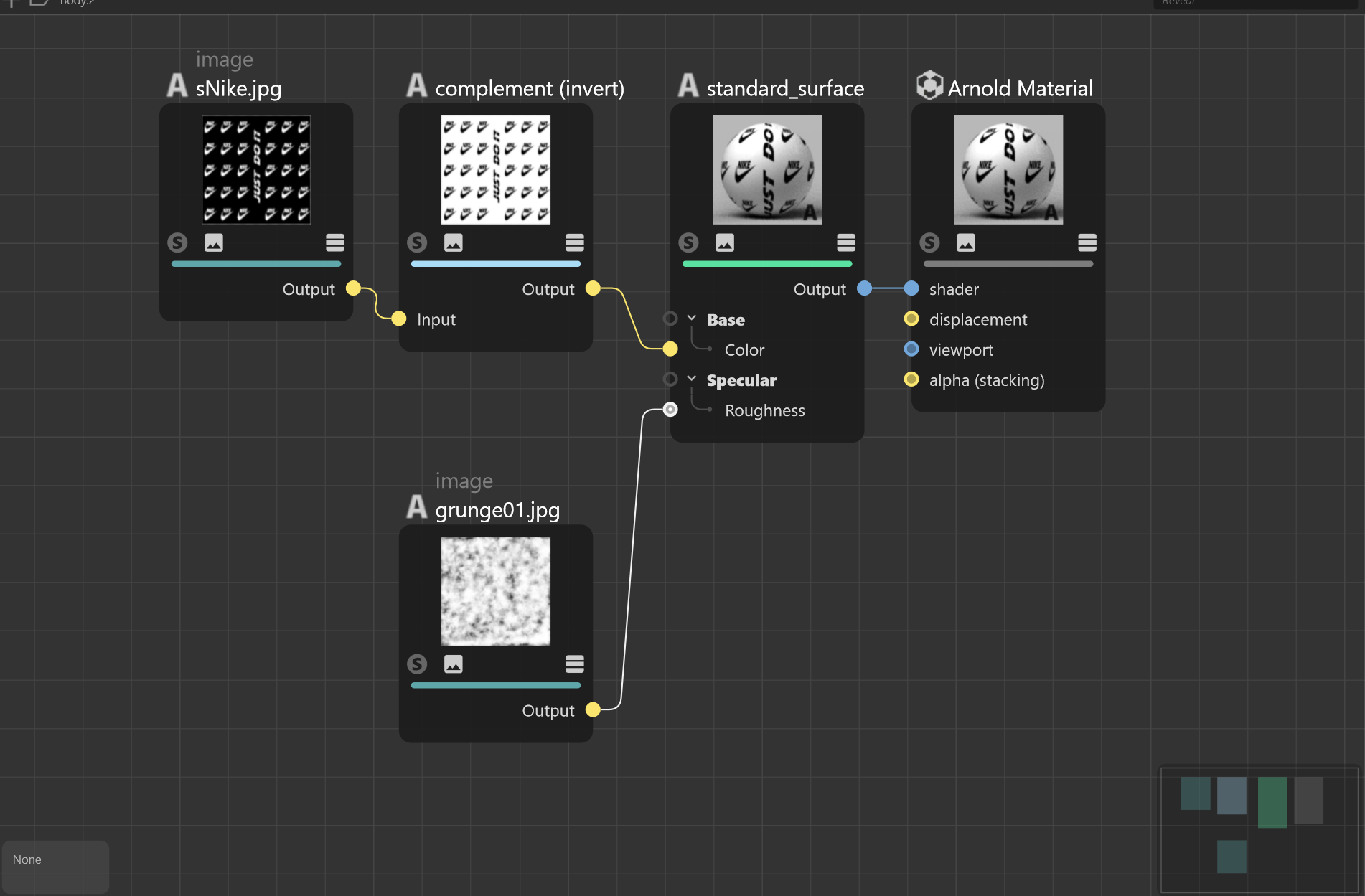This screenshot has height=896, width=1365.
Task: Click the displacement label on Arnold Material
Action: pyautogui.click(x=978, y=320)
